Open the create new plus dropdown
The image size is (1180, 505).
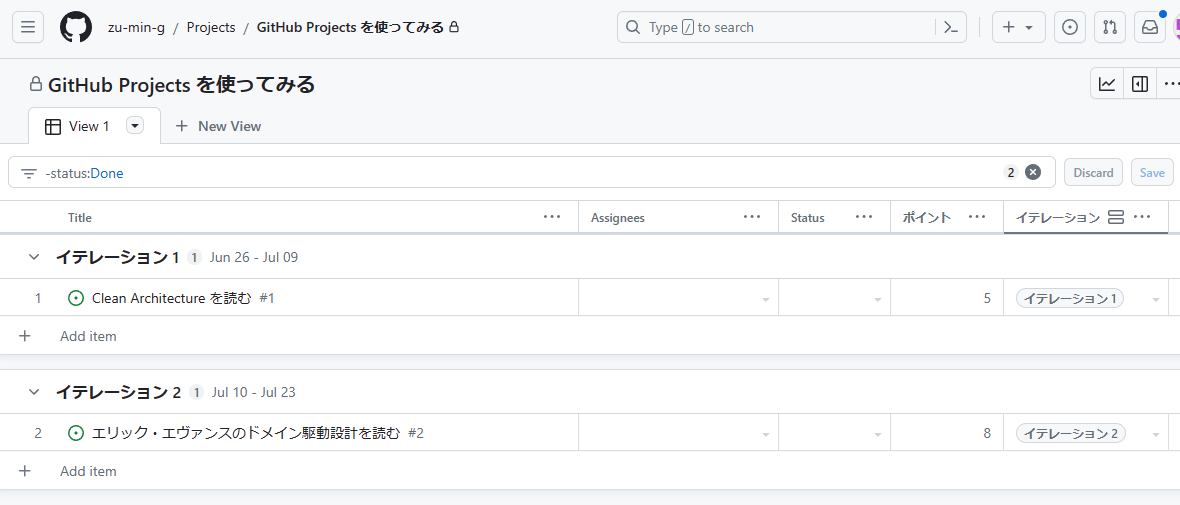click(x=1018, y=28)
